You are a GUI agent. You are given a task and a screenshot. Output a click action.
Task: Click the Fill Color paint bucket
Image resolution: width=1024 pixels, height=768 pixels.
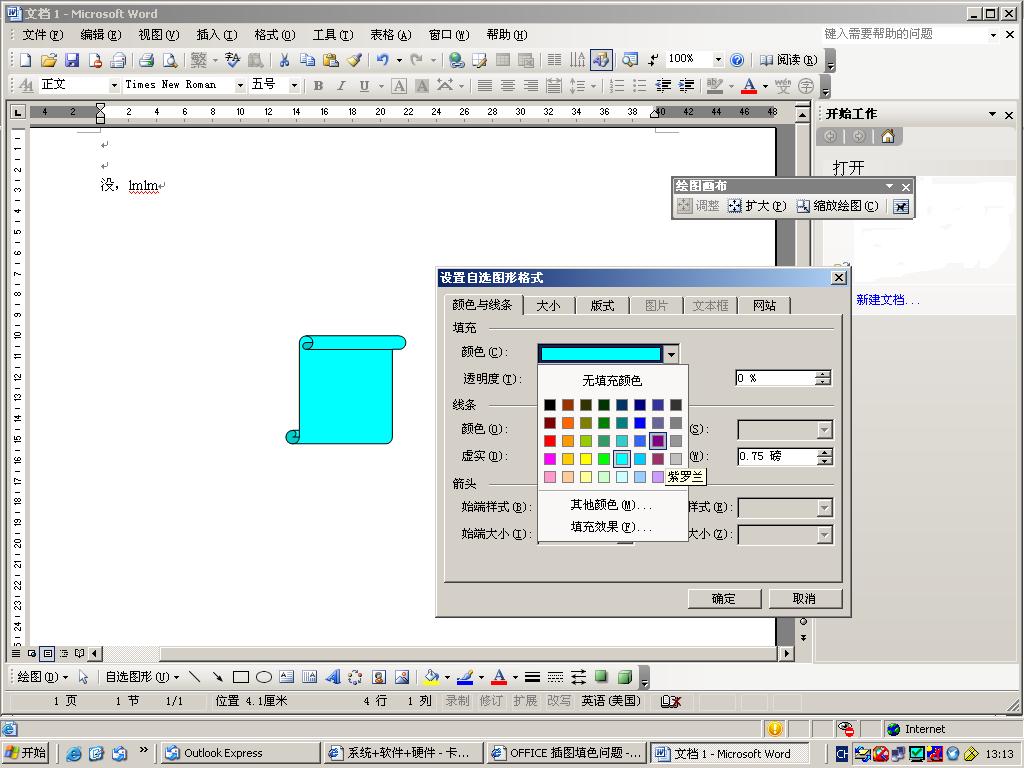coord(431,677)
